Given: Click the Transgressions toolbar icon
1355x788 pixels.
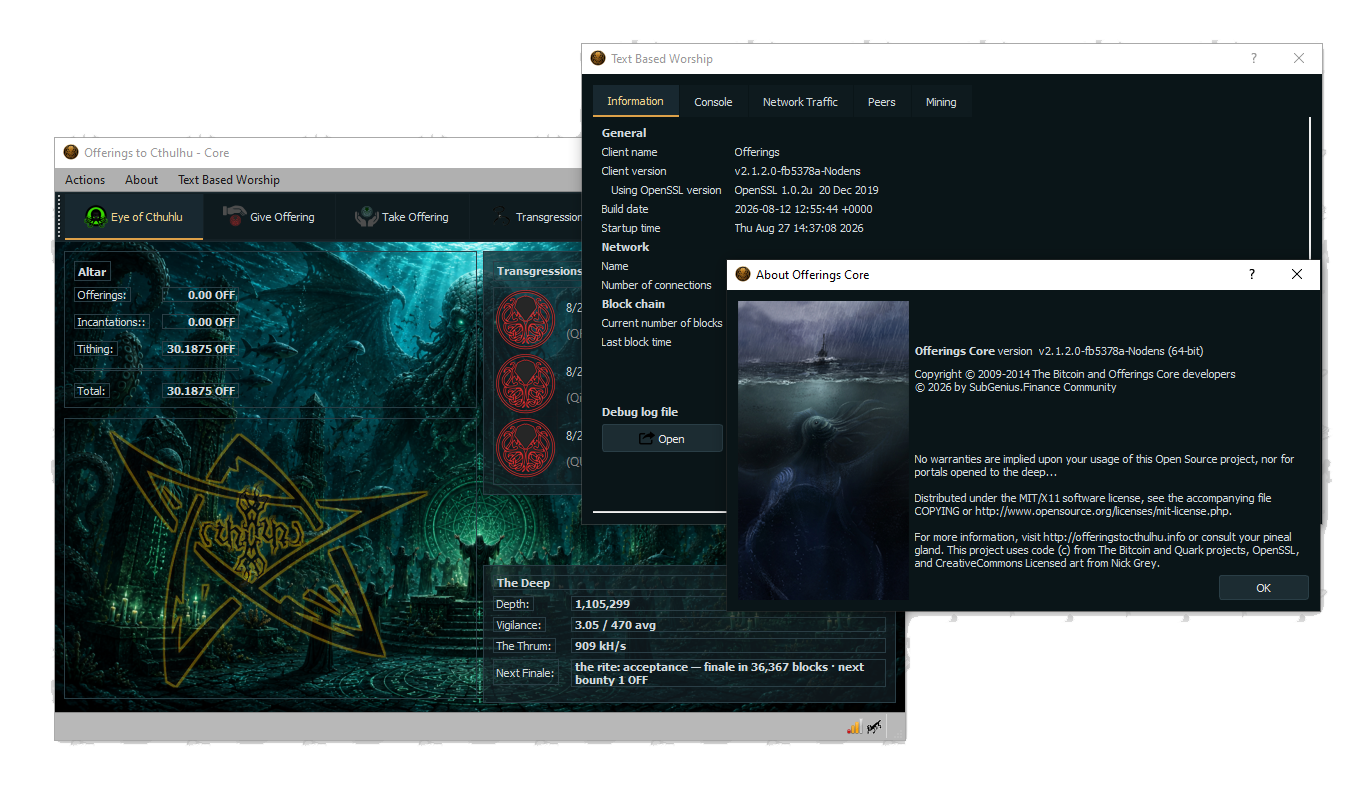Looking at the screenshot, I should pos(499,216).
